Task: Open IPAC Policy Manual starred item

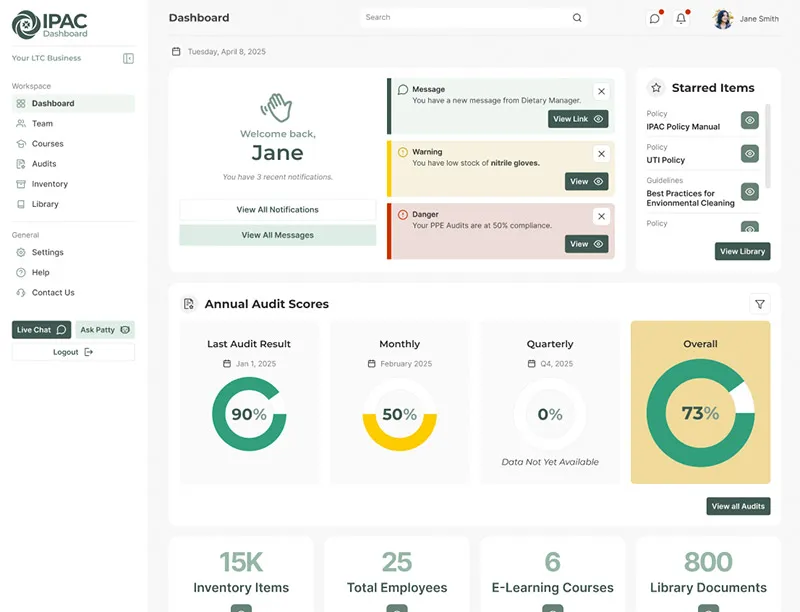Action: 683,126
